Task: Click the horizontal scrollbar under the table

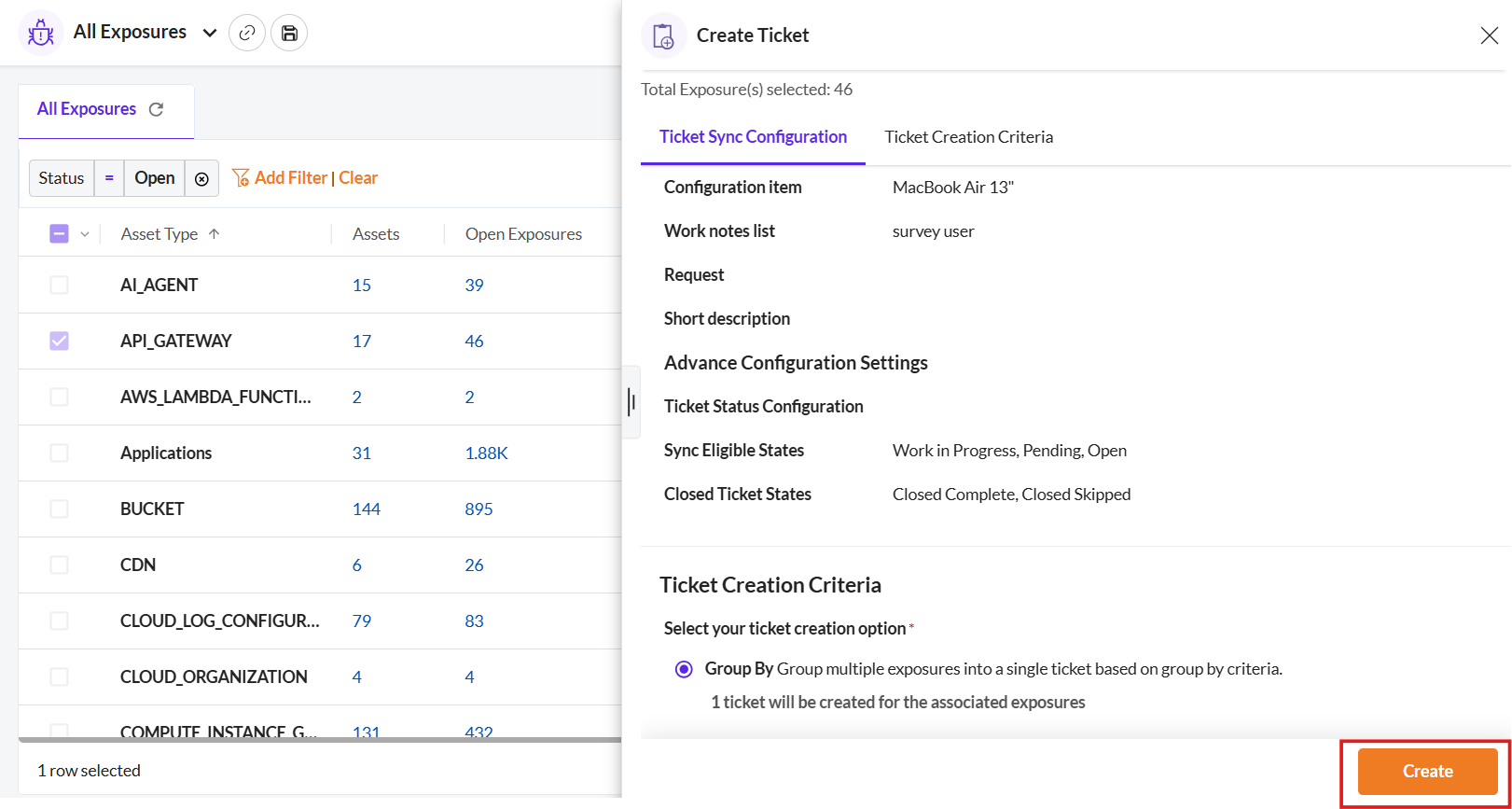Action: point(320,740)
